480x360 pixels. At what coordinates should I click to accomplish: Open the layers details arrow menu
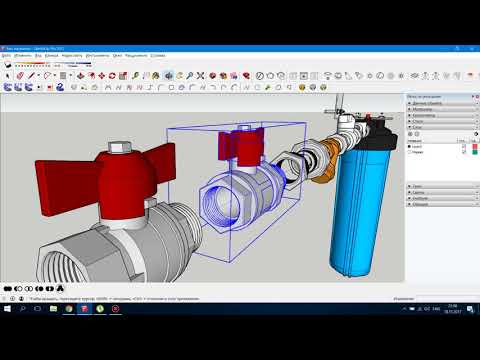click(x=476, y=134)
